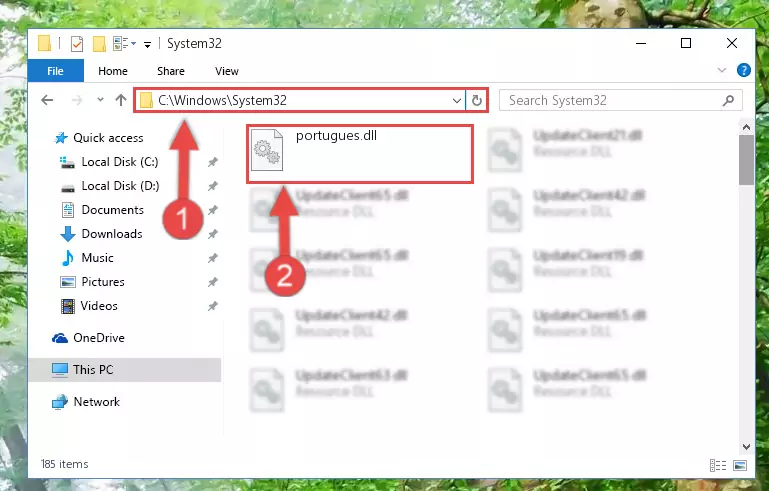Open Documents in the navigation pane
This screenshot has height=491, width=769.
[x=112, y=210]
